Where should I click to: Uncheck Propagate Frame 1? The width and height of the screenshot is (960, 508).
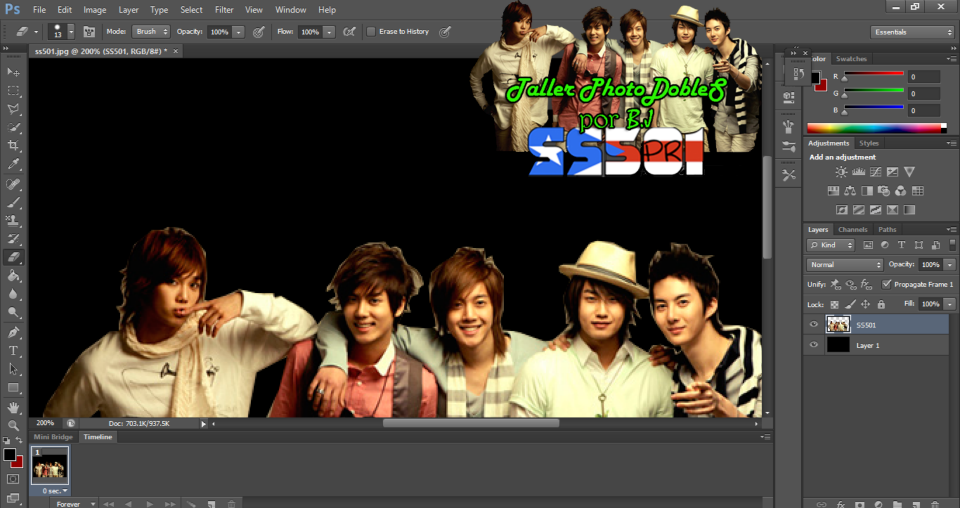click(x=886, y=284)
